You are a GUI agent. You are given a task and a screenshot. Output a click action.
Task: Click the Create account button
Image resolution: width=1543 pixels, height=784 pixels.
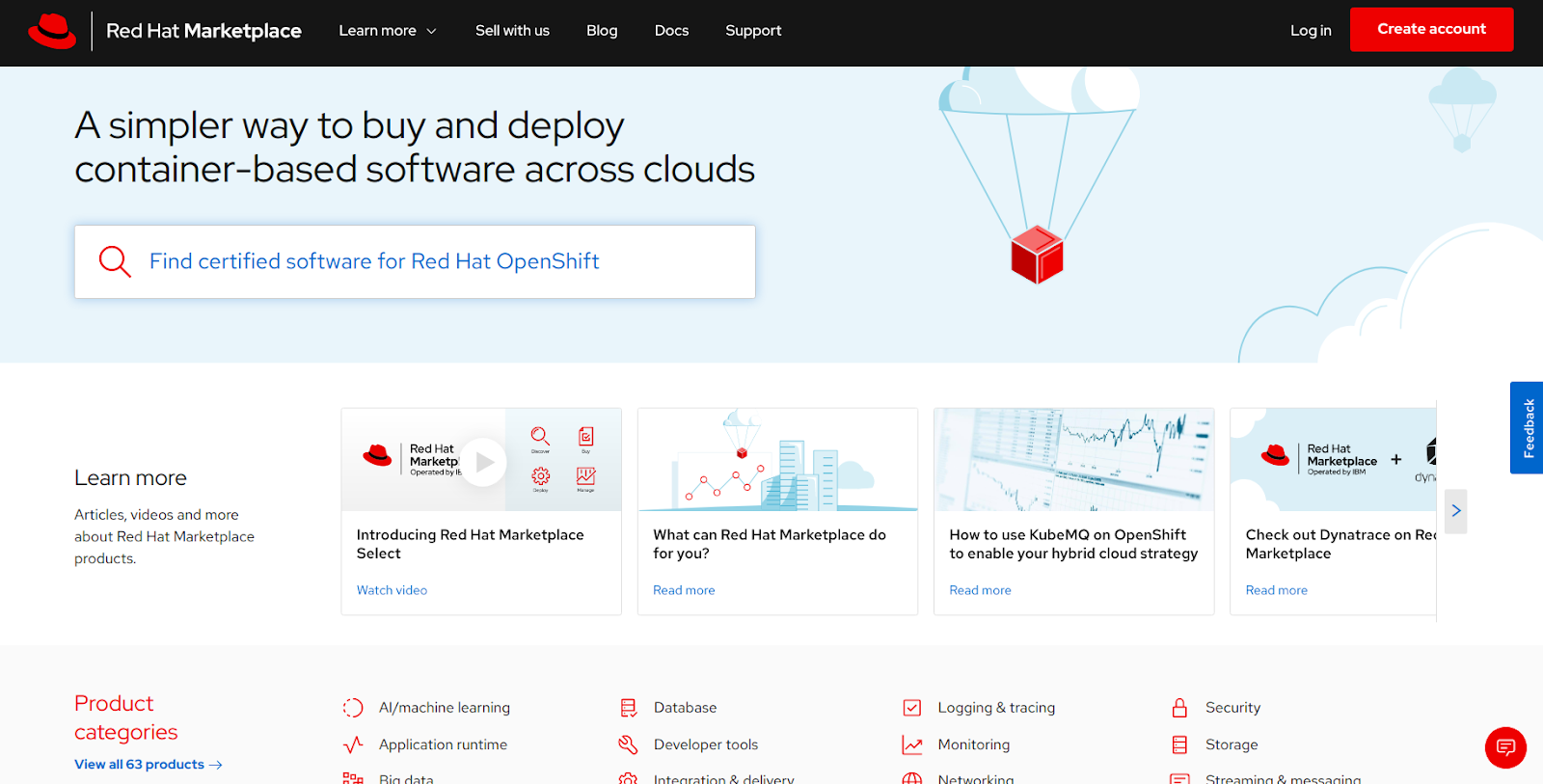point(1431,29)
